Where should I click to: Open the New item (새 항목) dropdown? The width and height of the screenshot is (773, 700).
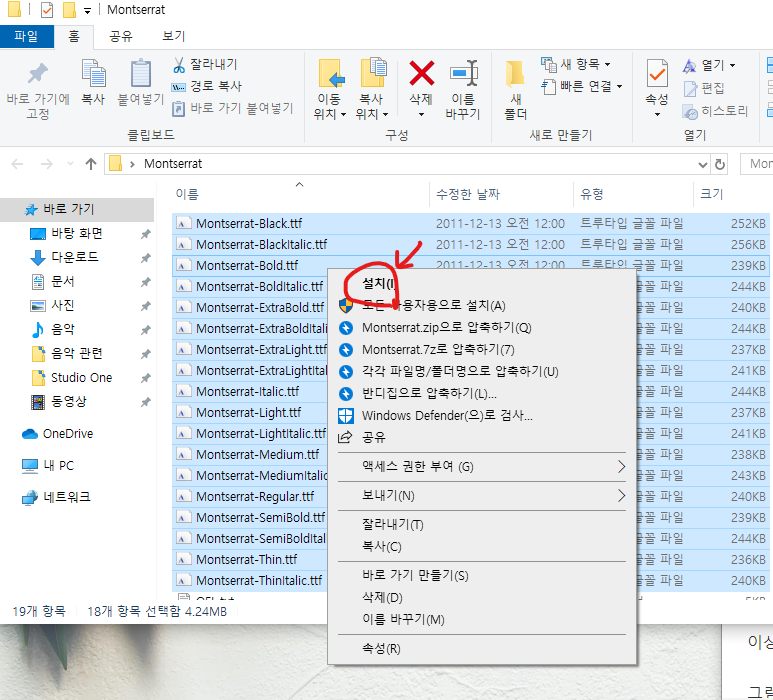click(576, 64)
